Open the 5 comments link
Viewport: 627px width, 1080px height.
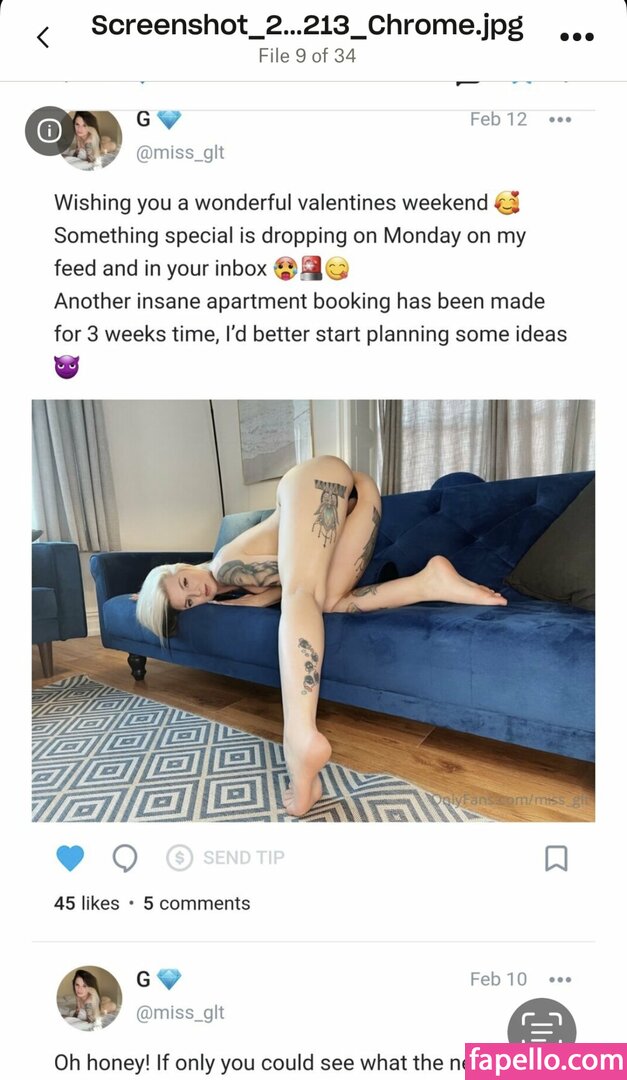point(196,903)
